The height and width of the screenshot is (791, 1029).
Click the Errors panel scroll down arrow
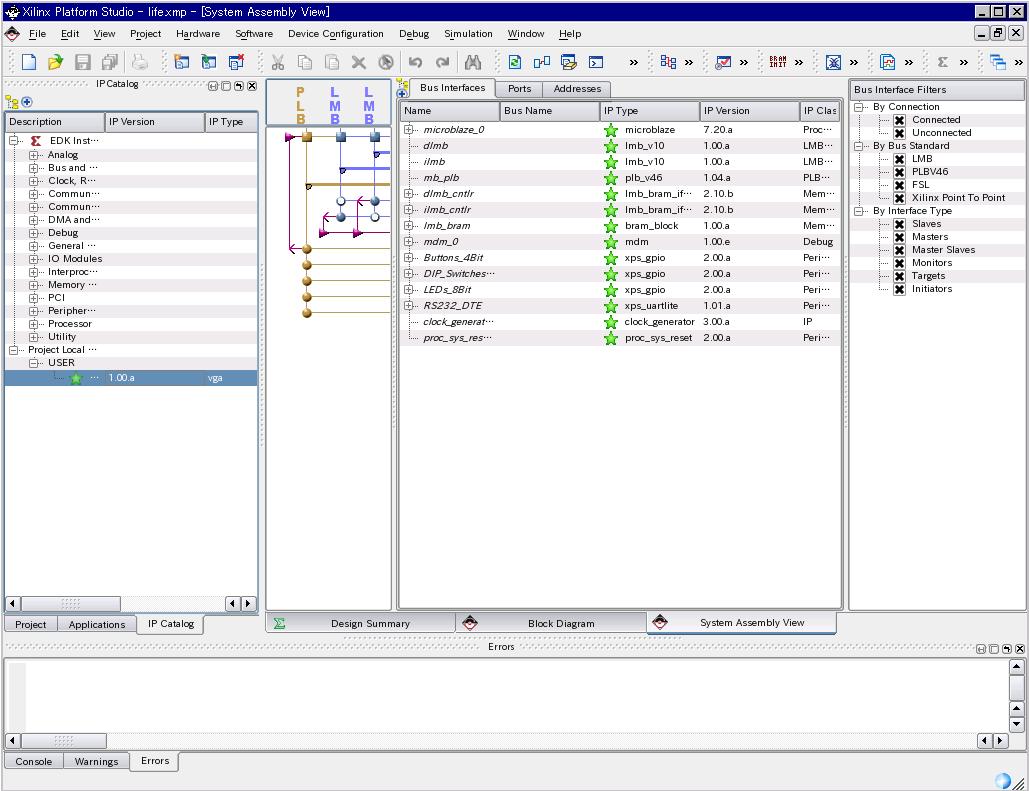tap(1017, 725)
